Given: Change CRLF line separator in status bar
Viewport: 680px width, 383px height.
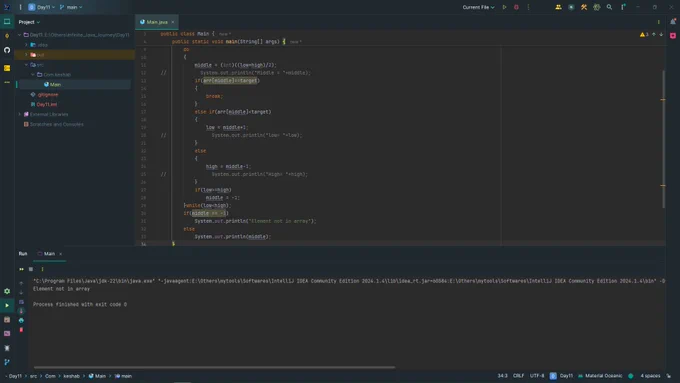Looking at the screenshot, I should (518, 376).
